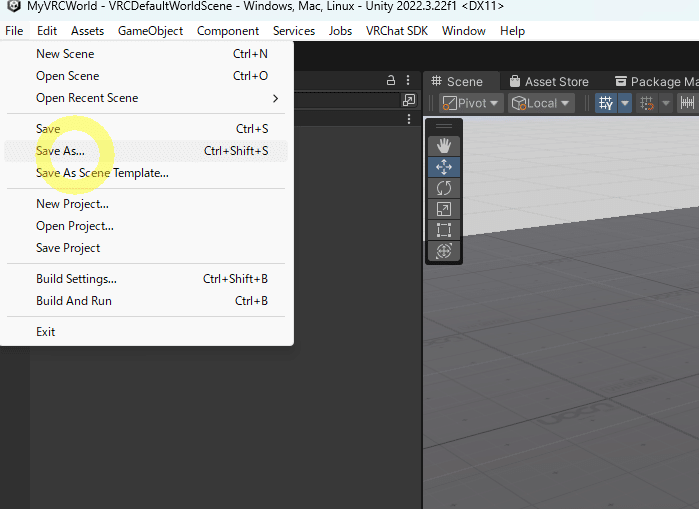
Task: Open Build Settings... from File menu
Action: [146, 279]
